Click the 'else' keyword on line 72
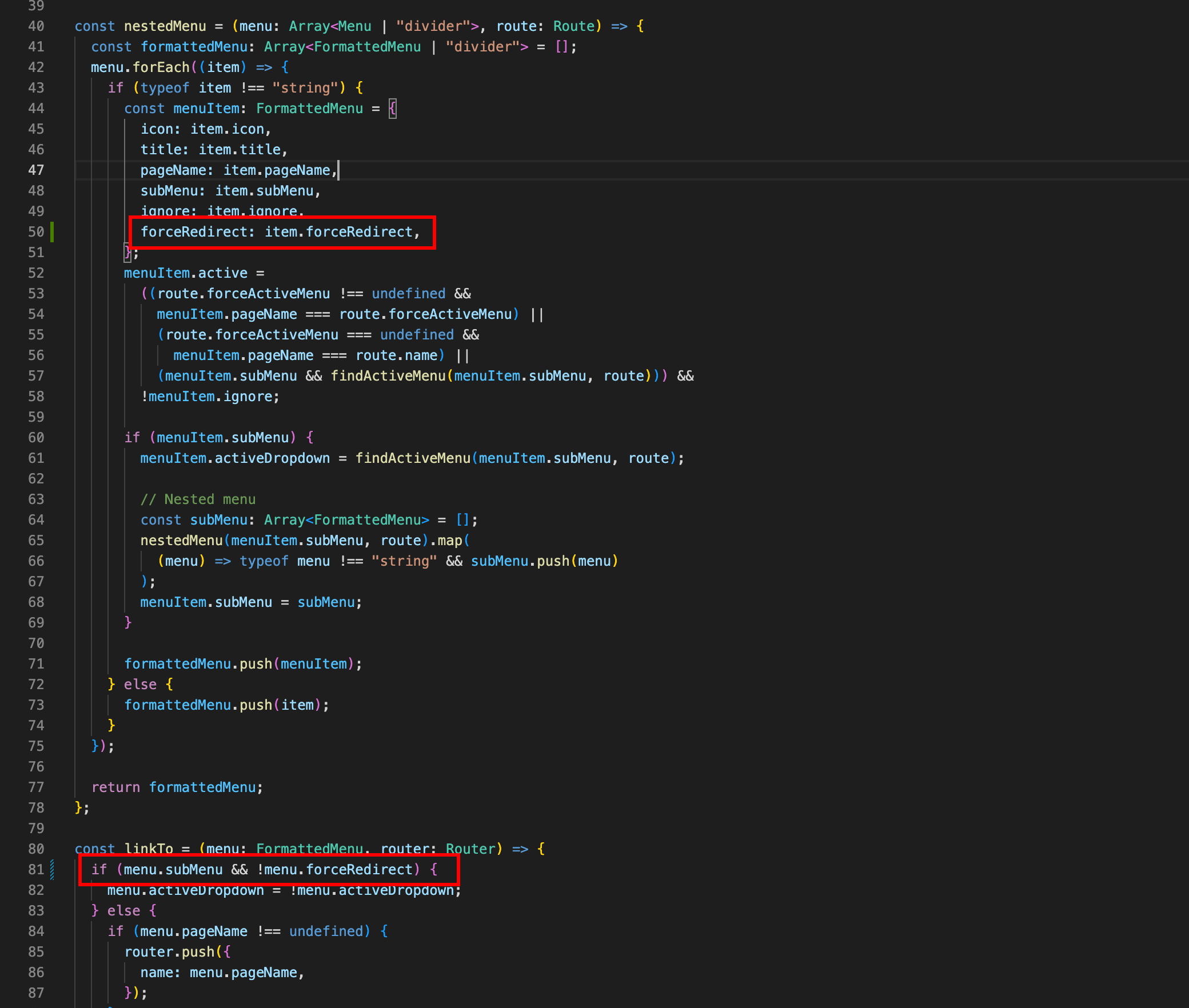This screenshot has height=1008, width=1189. 140,685
